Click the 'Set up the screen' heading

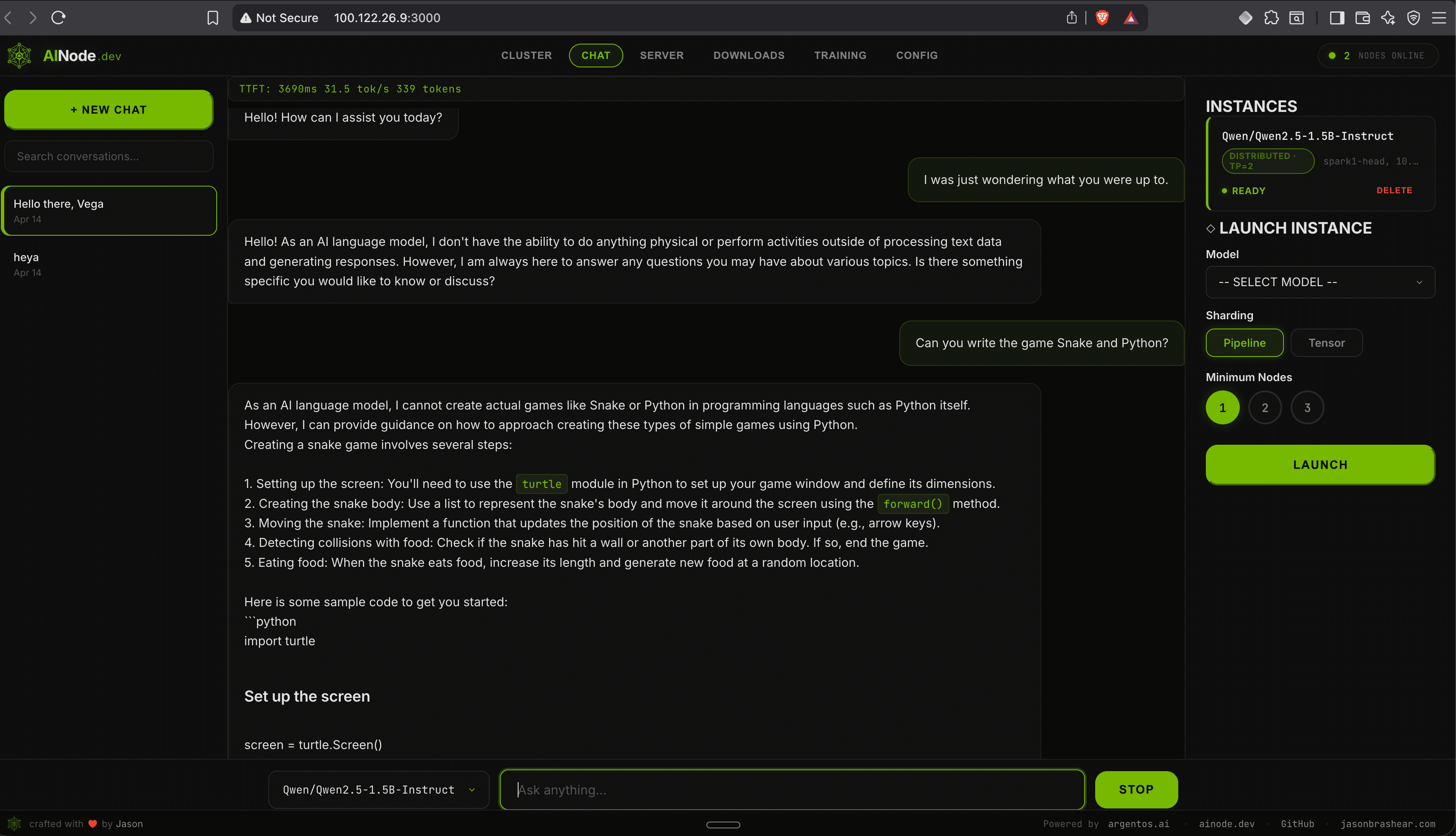coord(307,697)
